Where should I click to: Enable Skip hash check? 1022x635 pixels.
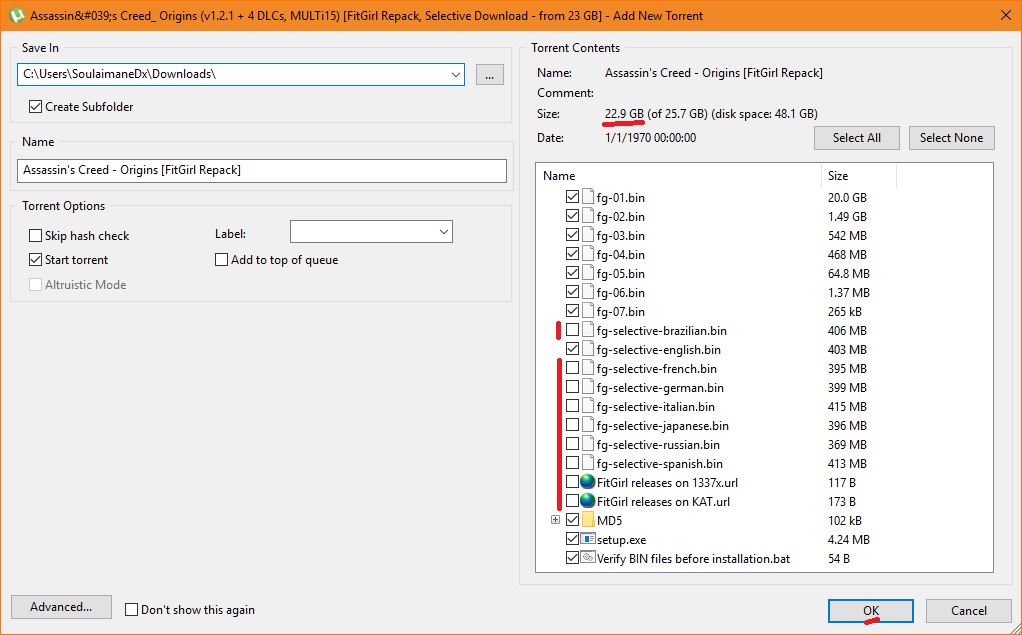(35, 235)
